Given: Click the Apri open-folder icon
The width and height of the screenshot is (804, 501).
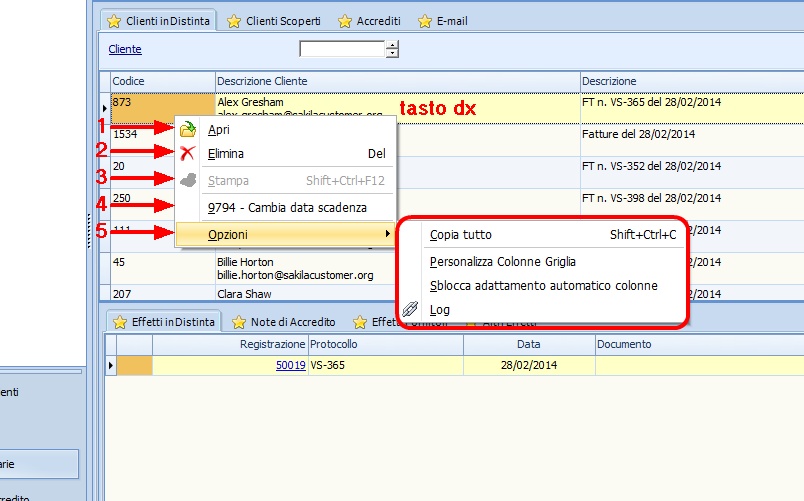Looking at the screenshot, I should pos(187,129).
